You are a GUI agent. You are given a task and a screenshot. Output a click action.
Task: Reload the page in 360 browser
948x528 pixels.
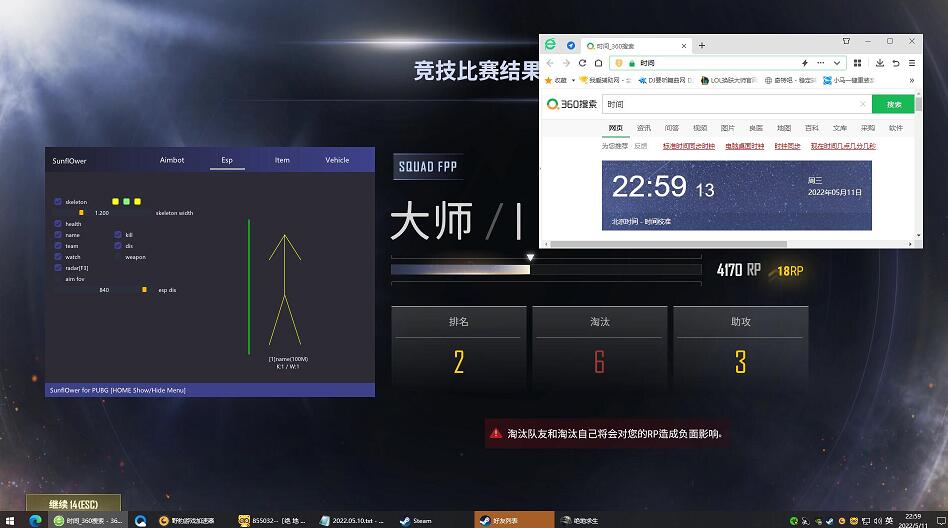click(x=582, y=63)
